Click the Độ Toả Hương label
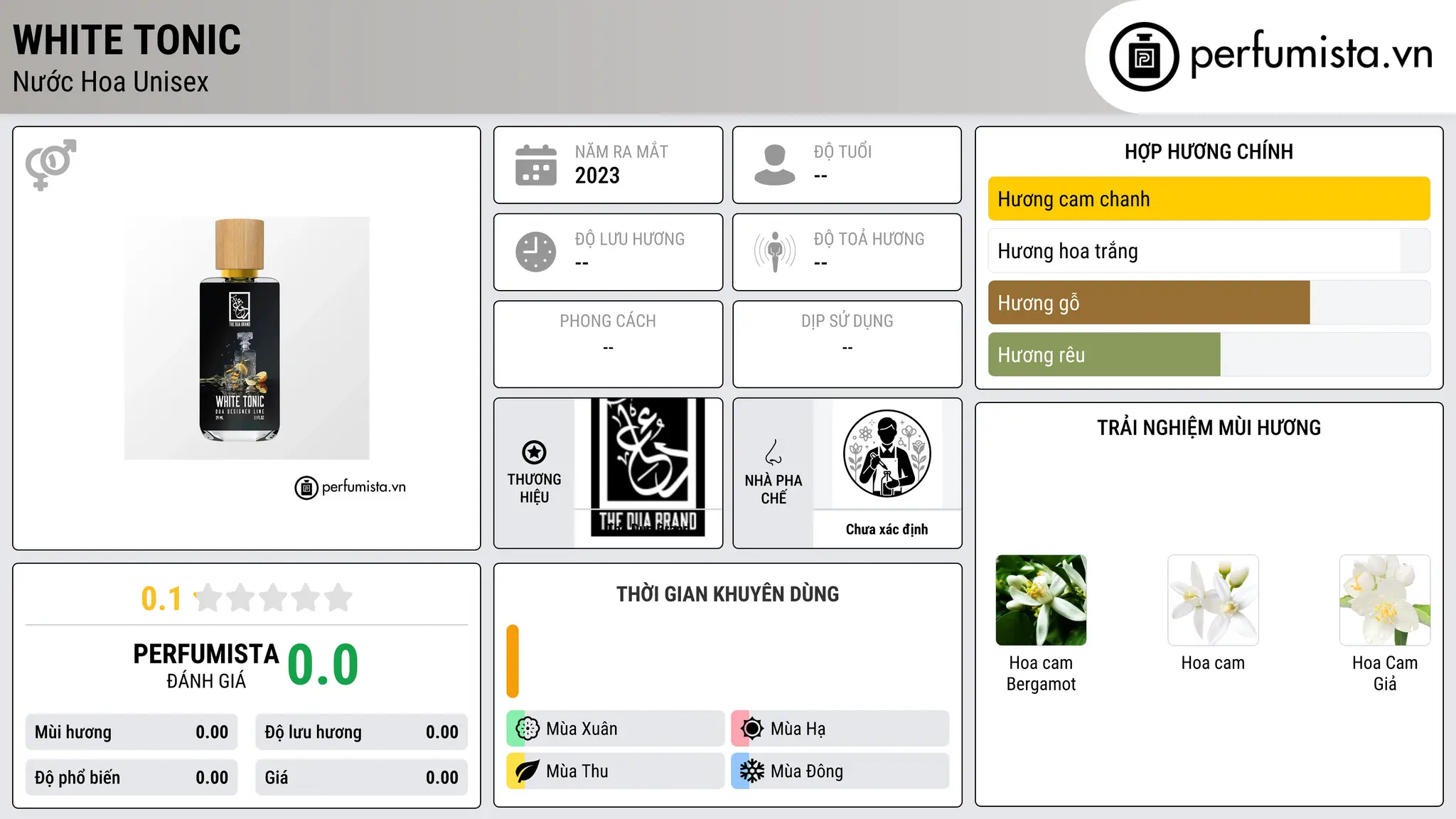1456x819 pixels. (x=869, y=240)
